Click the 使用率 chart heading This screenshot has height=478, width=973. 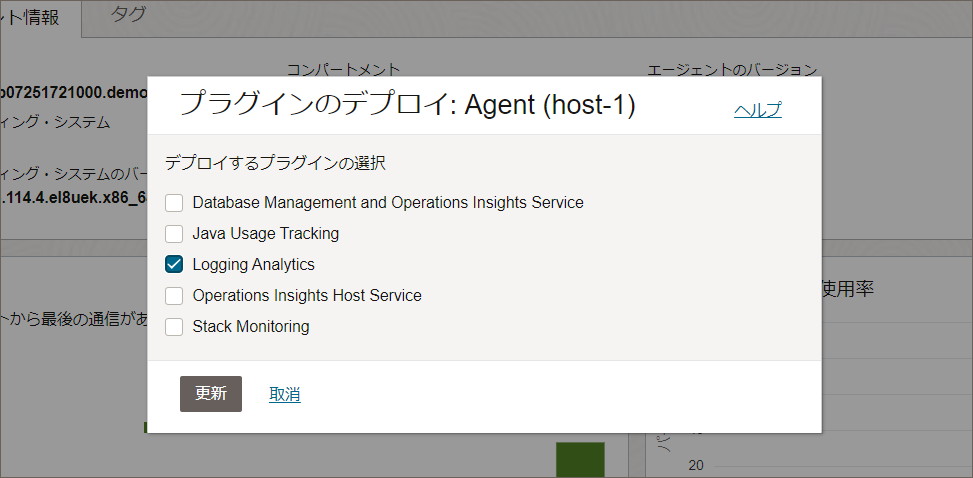coord(847,289)
